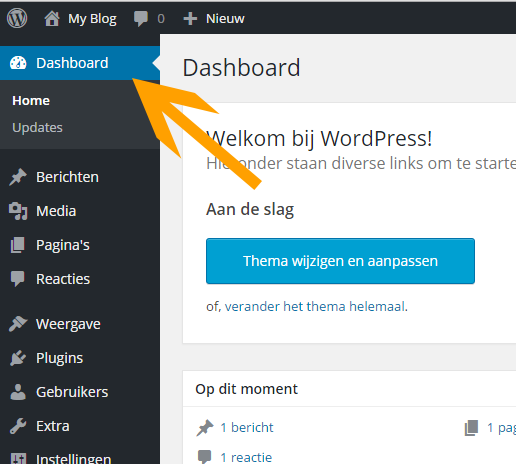Open Extra in the sidebar
Viewport: 516px width, 464px height.
point(53,426)
